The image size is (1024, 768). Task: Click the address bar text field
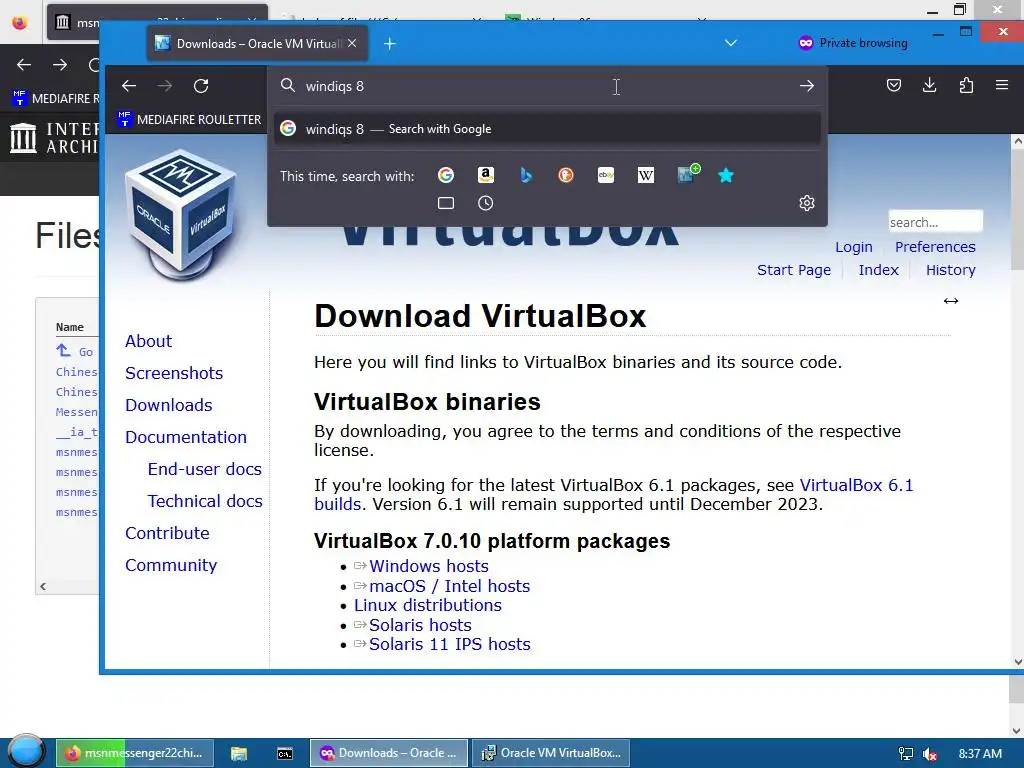click(549, 86)
